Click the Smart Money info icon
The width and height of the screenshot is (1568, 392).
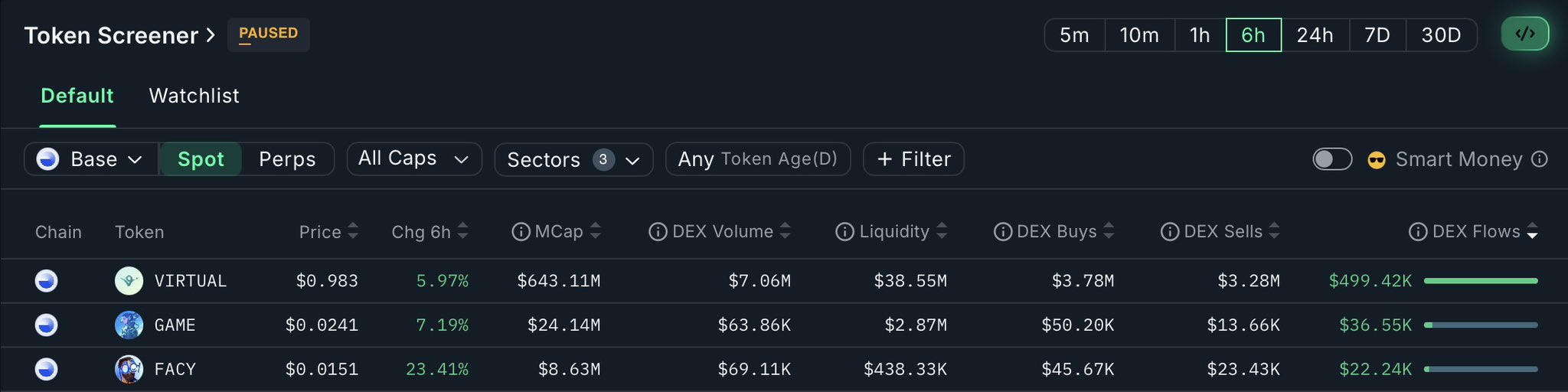1540,159
